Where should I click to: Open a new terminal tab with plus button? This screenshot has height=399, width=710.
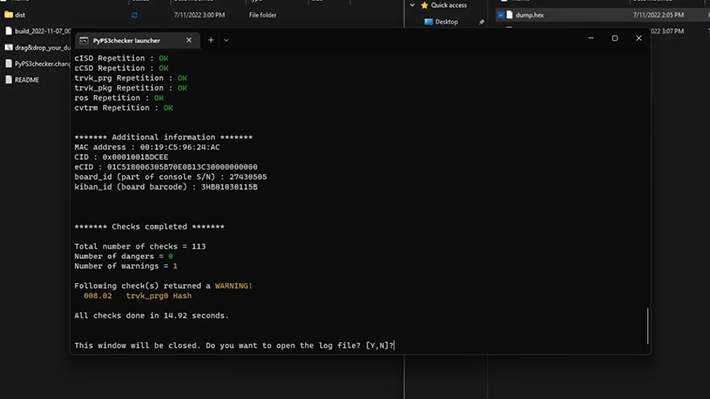211,40
